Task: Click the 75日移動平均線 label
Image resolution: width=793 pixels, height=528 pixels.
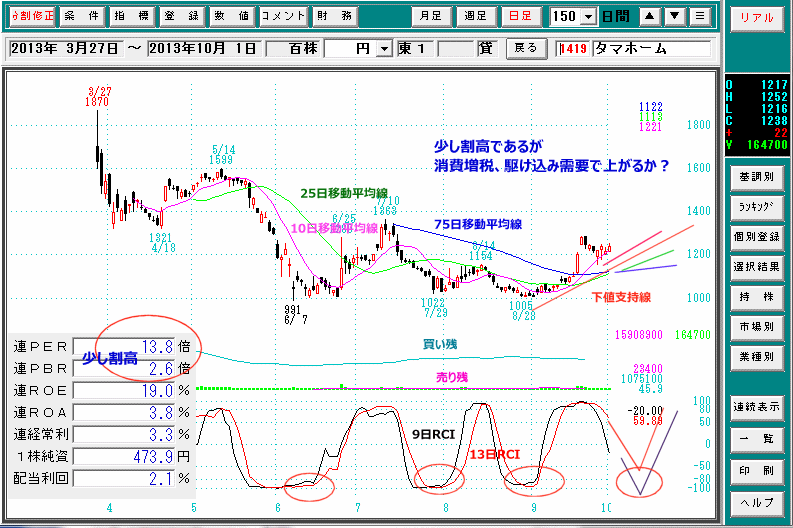Action: tap(478, 224)
